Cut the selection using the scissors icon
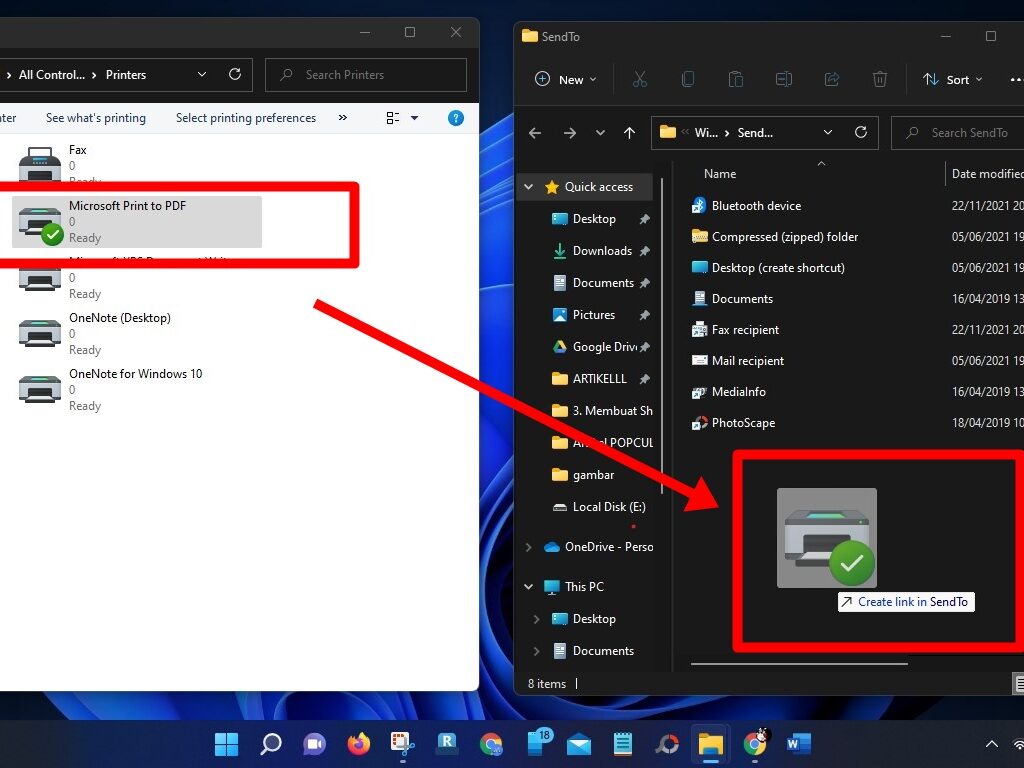 (639, 79)
